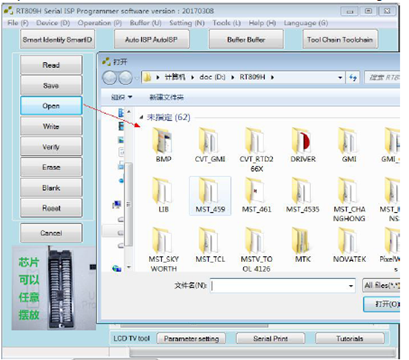
Task: Click the forward navigation arrow in dialog
Action: tap(125, 78)
